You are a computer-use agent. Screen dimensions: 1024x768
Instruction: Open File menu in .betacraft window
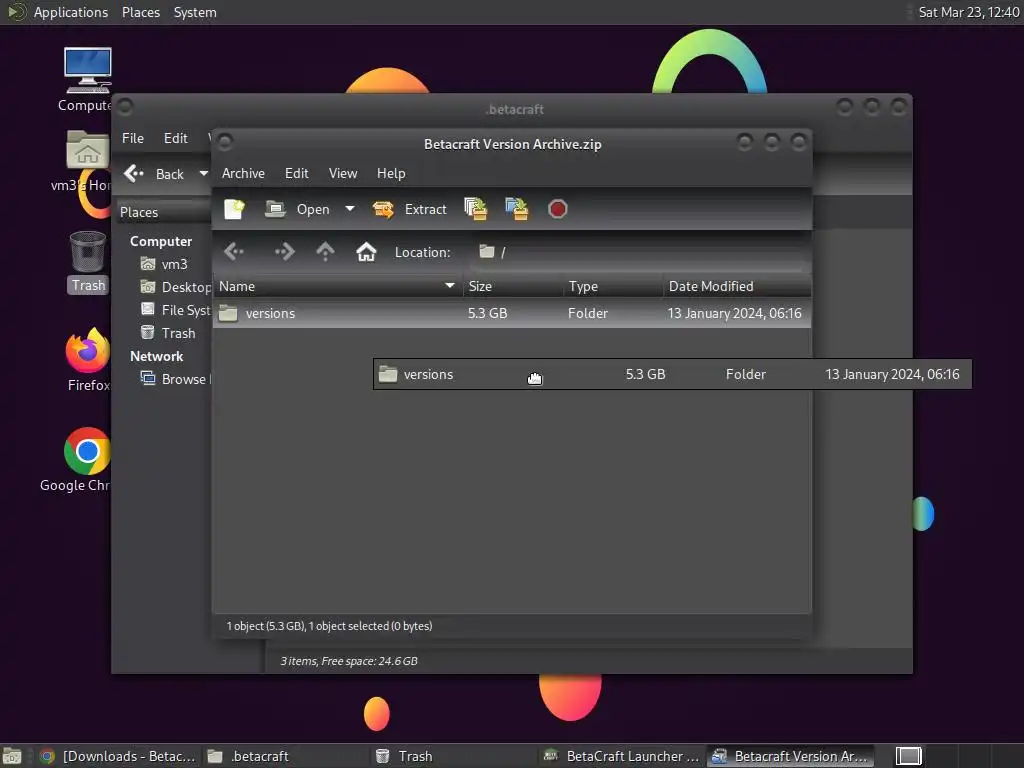point(133,138)
